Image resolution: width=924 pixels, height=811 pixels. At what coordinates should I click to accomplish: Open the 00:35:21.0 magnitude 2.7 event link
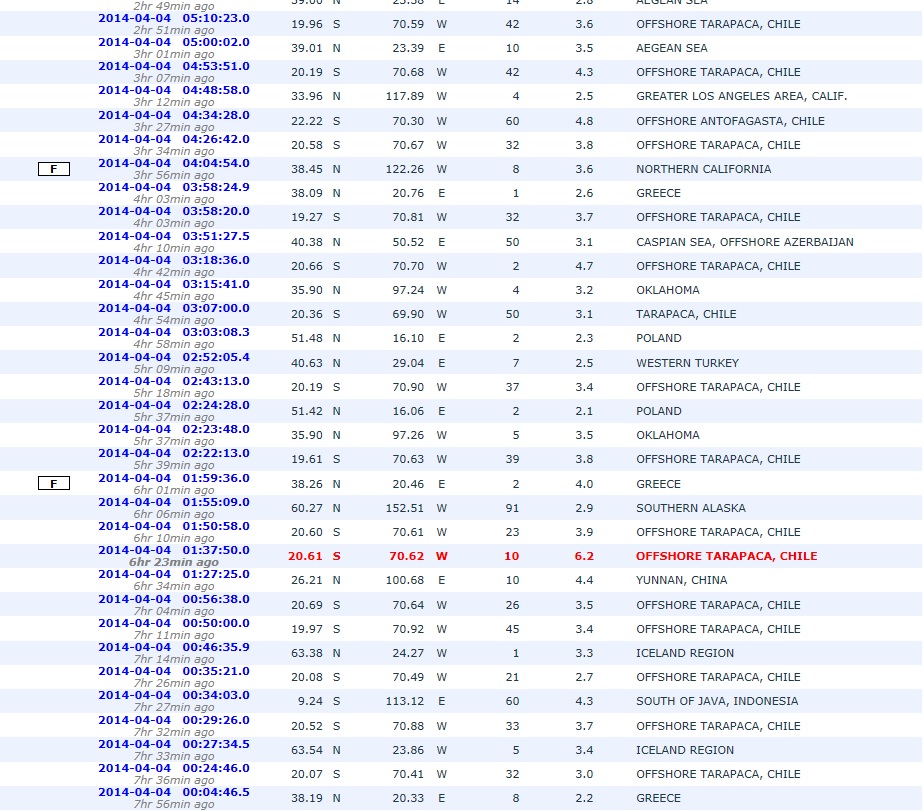(174, 671)
